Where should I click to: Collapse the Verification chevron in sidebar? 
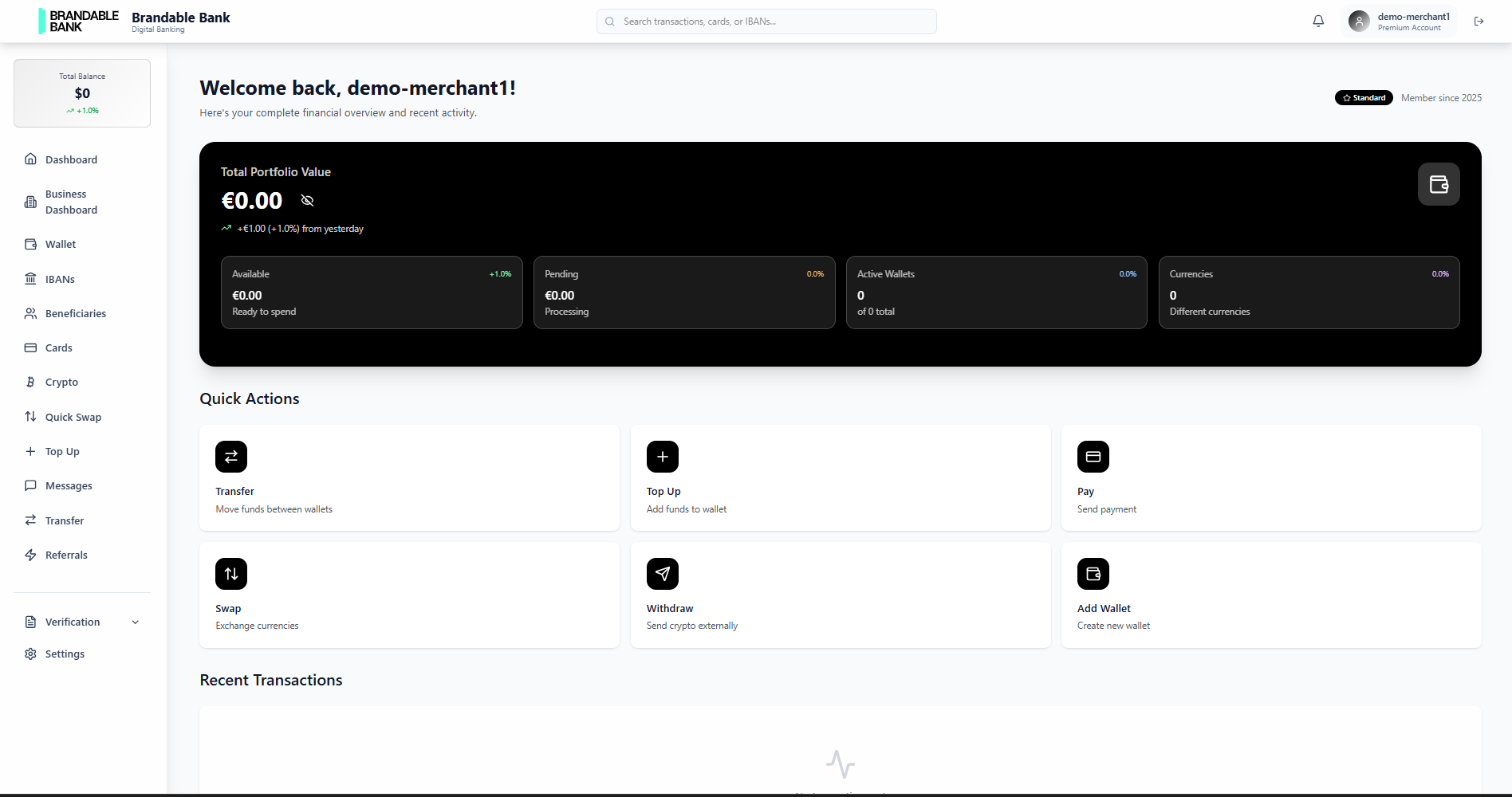click(135, 622)
